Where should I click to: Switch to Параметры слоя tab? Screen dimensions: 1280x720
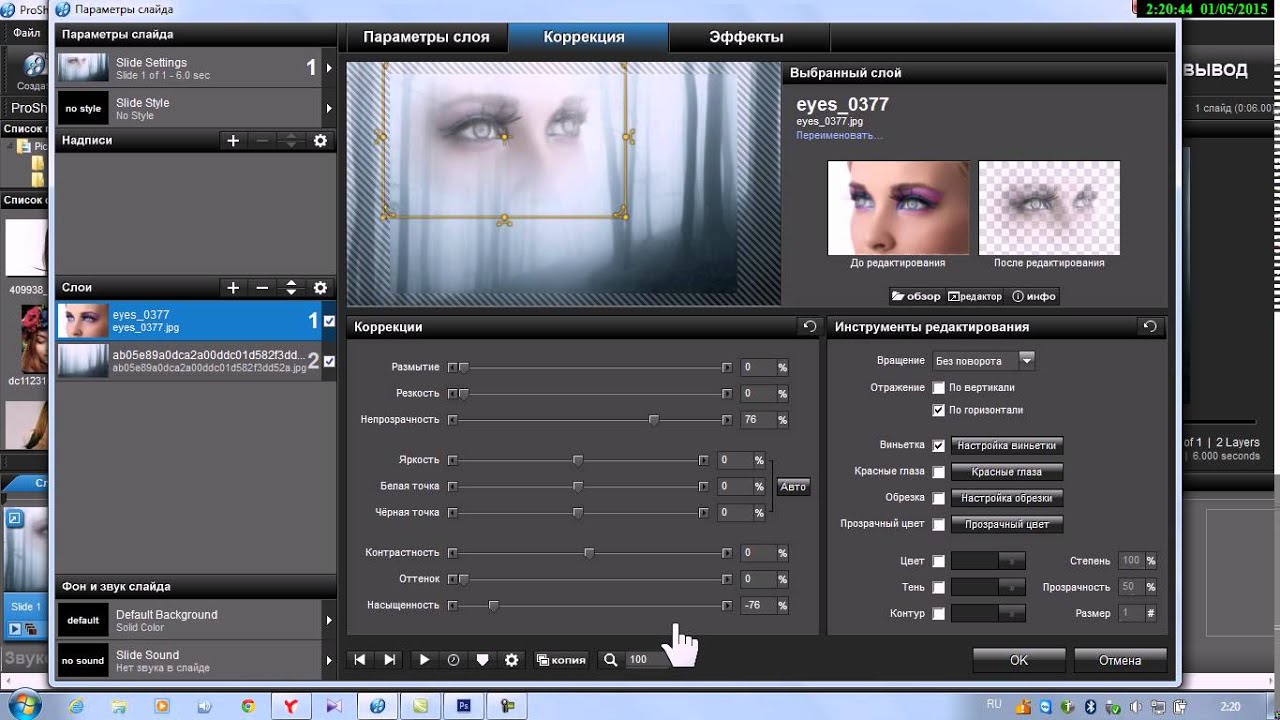coord(427,37)
